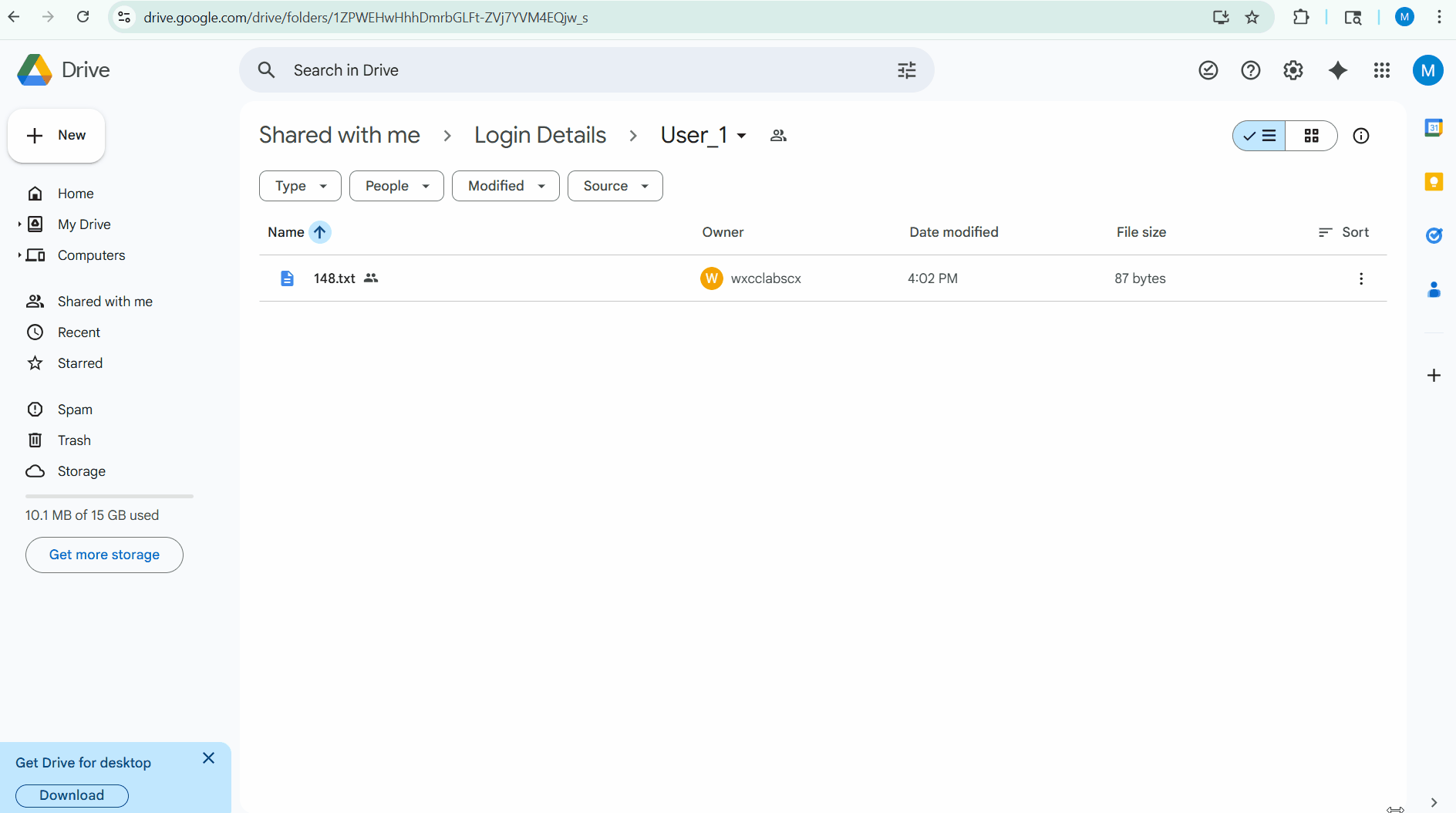Image resolution: width=1456 pixels, height=813 pixels.
Task: Open Drive settings gear
Action: [1293, 70]
